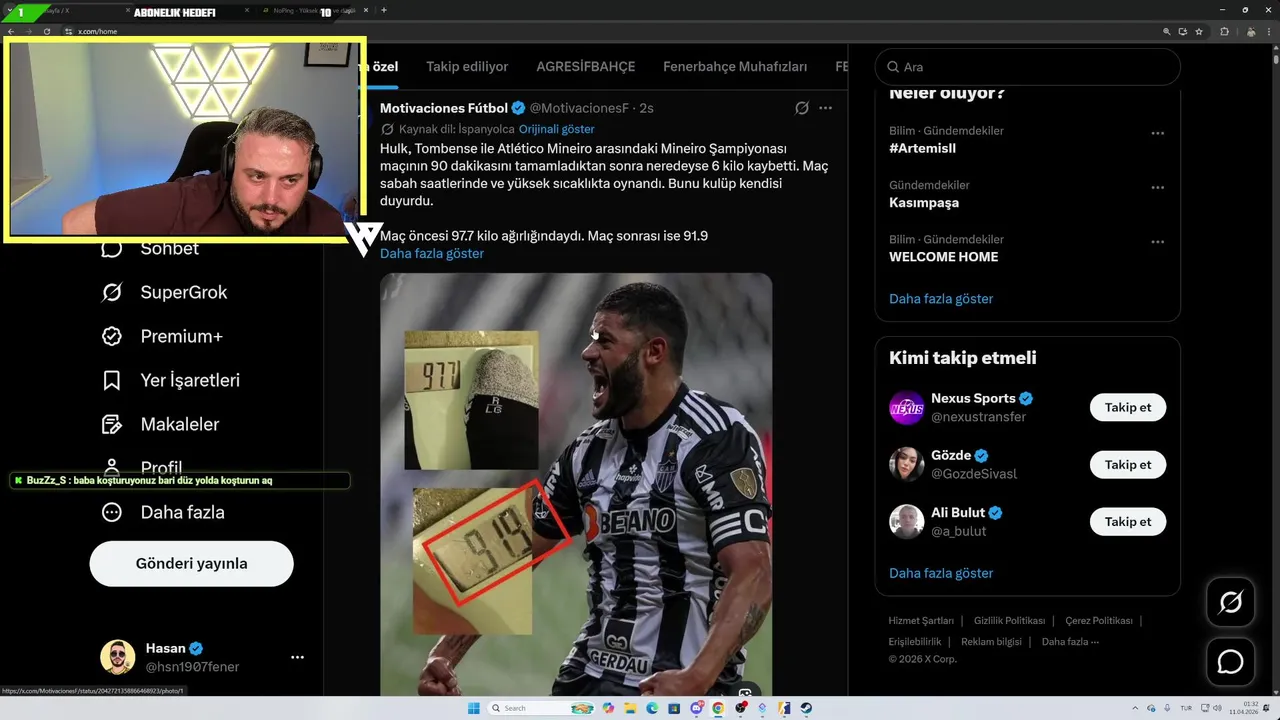Show more follow suggestions Daha fazla göster

tap(941, 574)
